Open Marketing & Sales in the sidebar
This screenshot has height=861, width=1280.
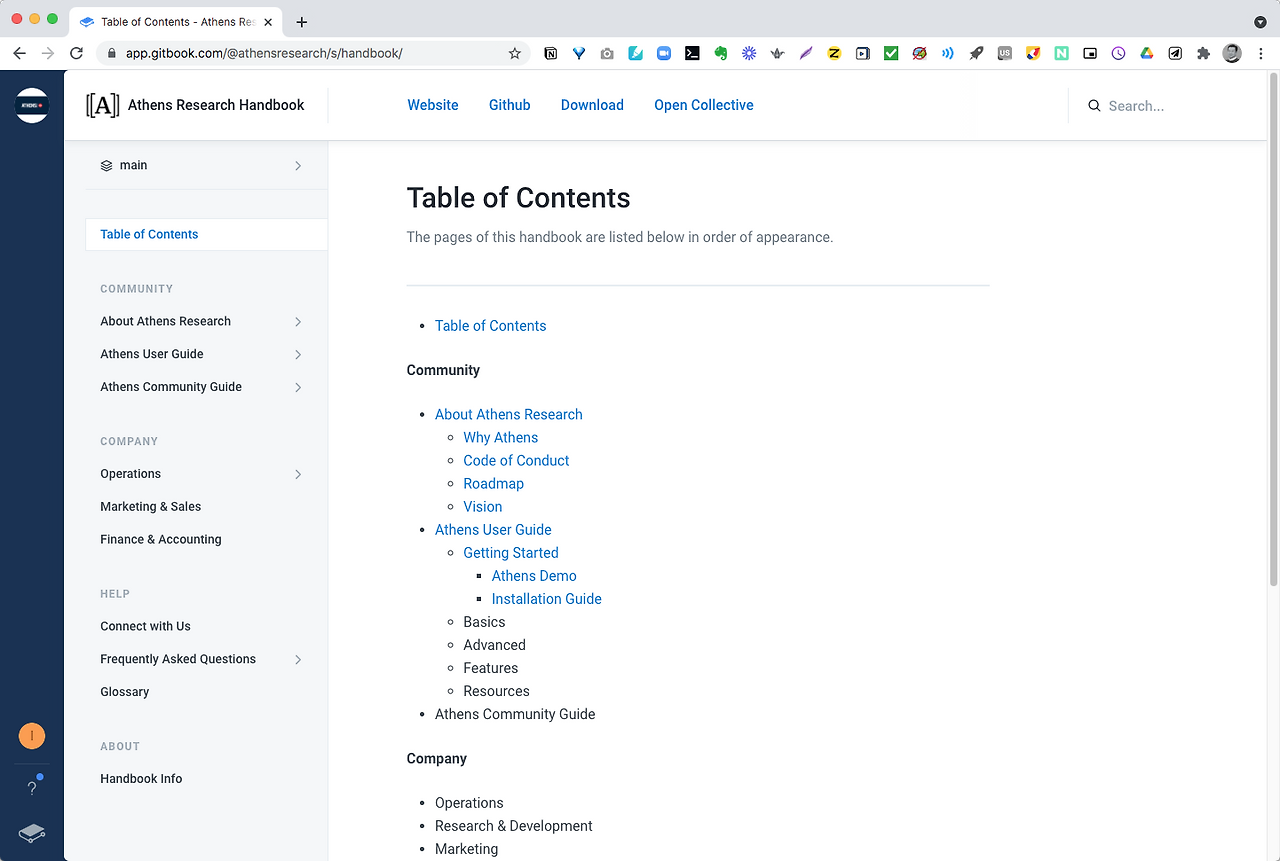tap(151, 507)
